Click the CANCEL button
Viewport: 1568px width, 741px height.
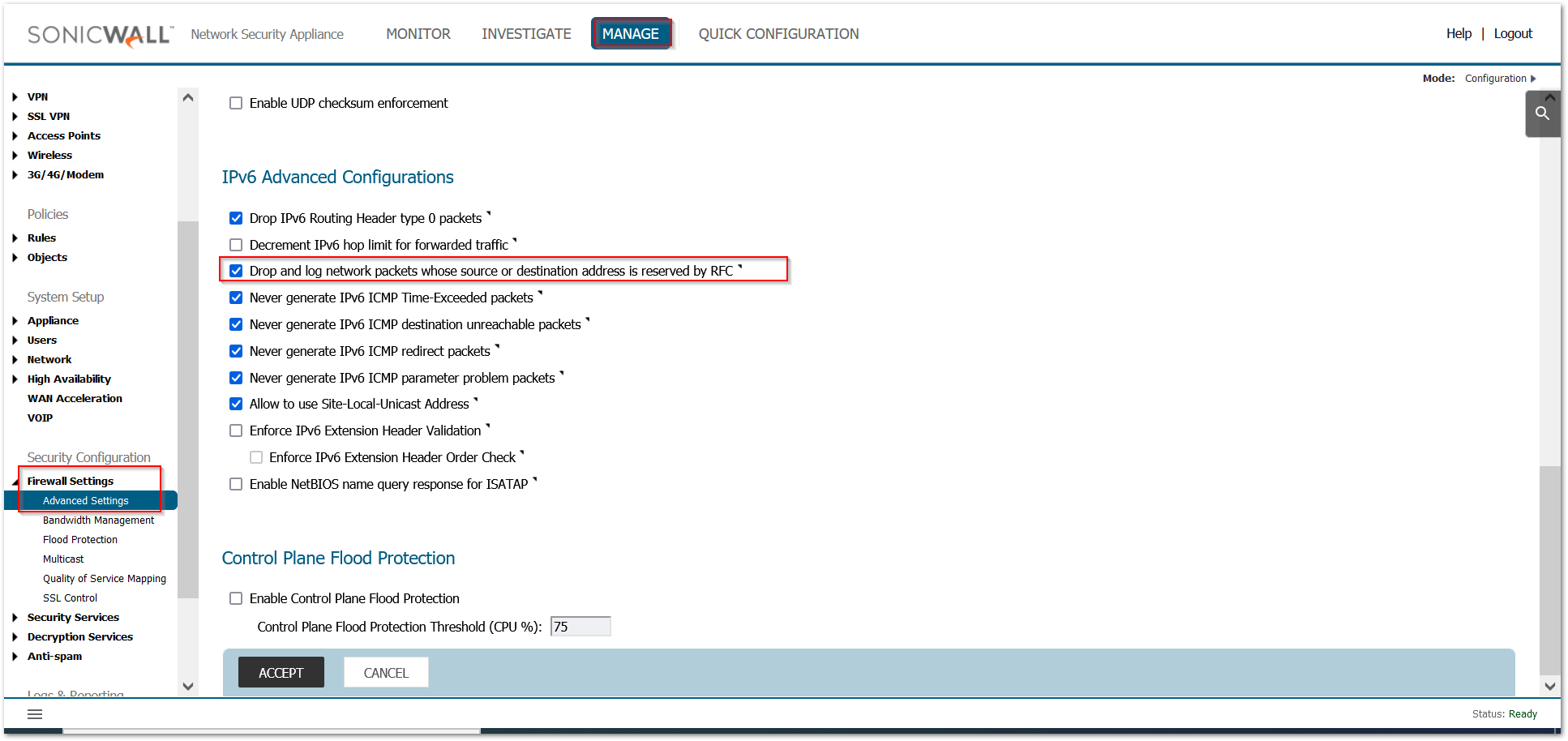click(x=386, y=672)
